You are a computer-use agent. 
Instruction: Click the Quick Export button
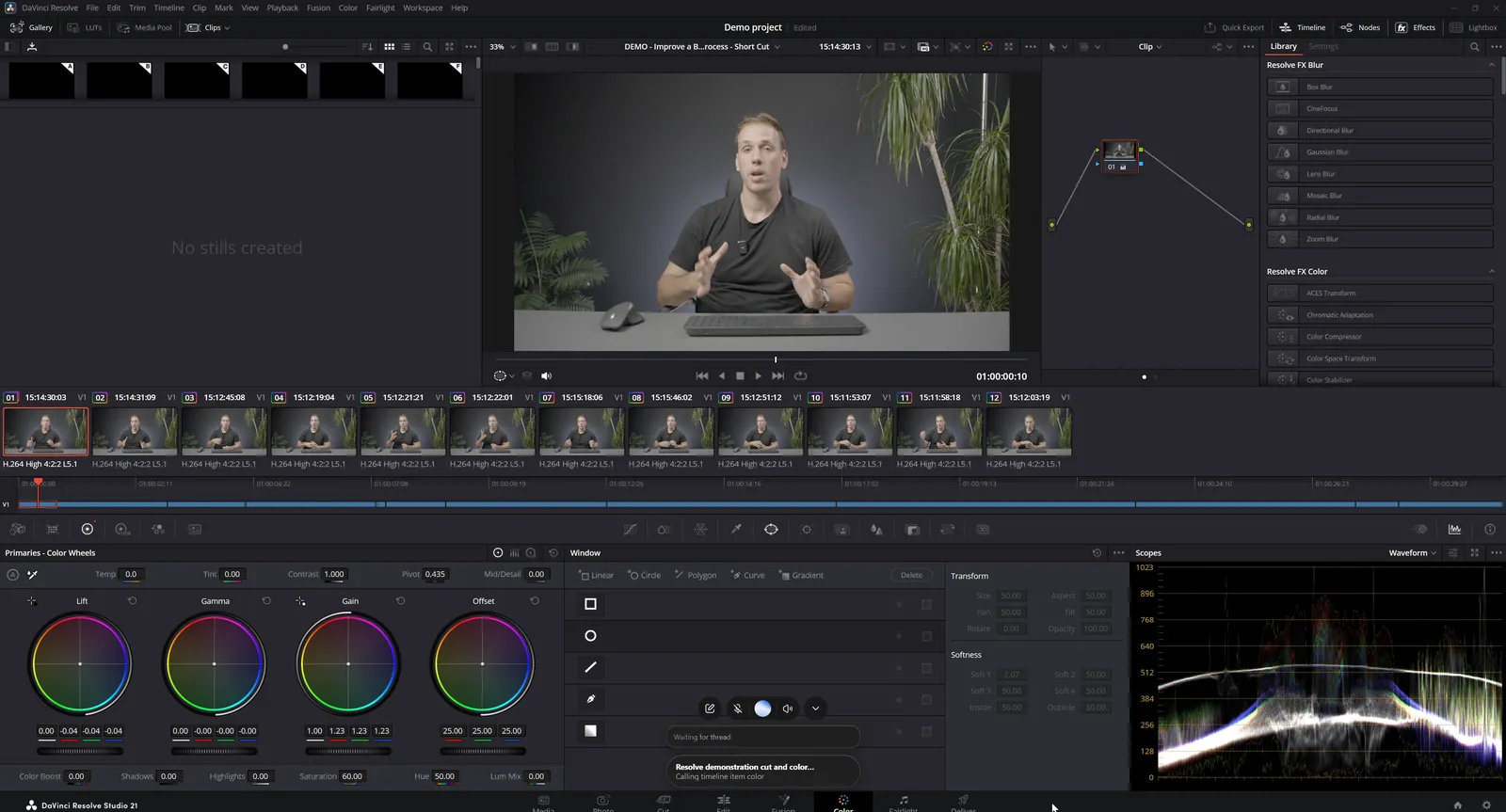click(1234, 27)
